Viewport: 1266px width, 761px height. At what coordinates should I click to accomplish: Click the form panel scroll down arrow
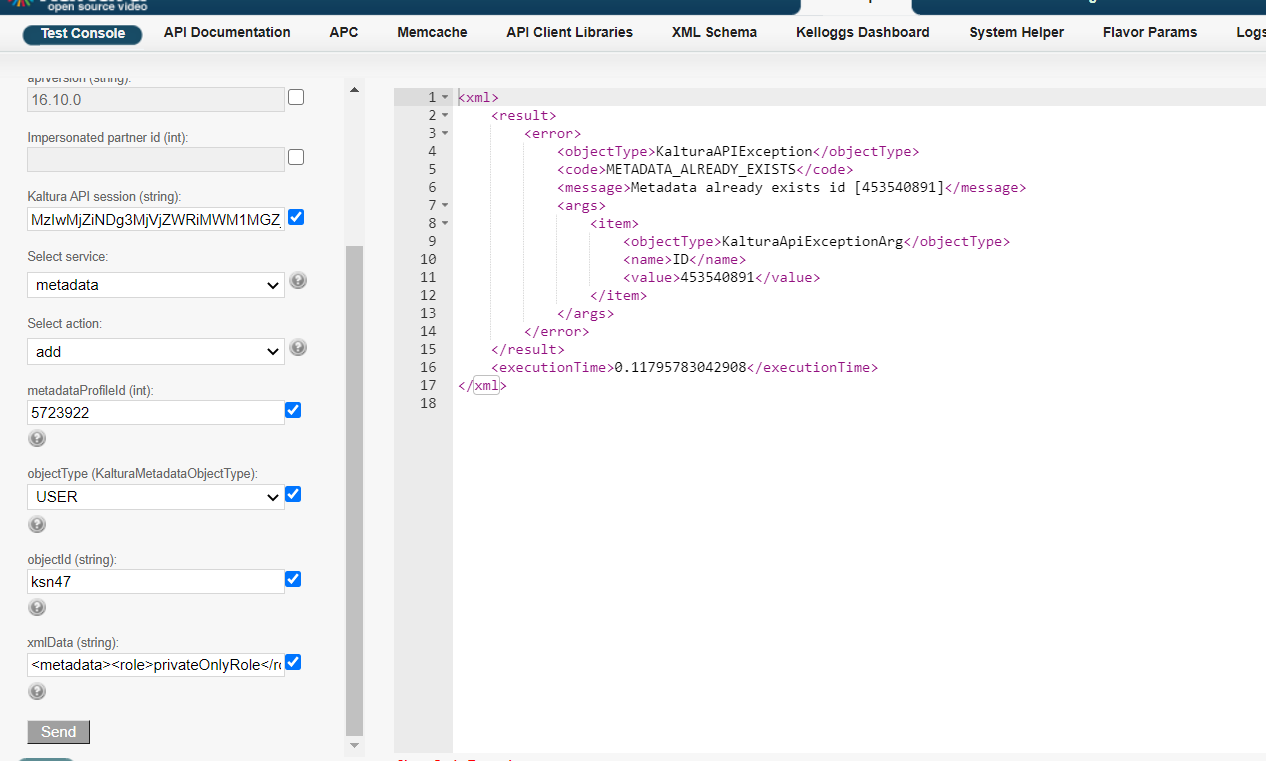pyautogui.click(x=354, y=745)
